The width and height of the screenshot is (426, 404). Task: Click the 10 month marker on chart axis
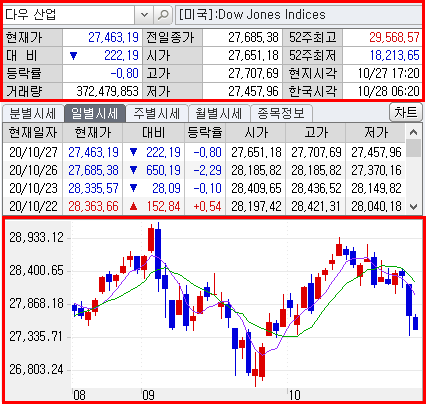[x=295, y=395]
